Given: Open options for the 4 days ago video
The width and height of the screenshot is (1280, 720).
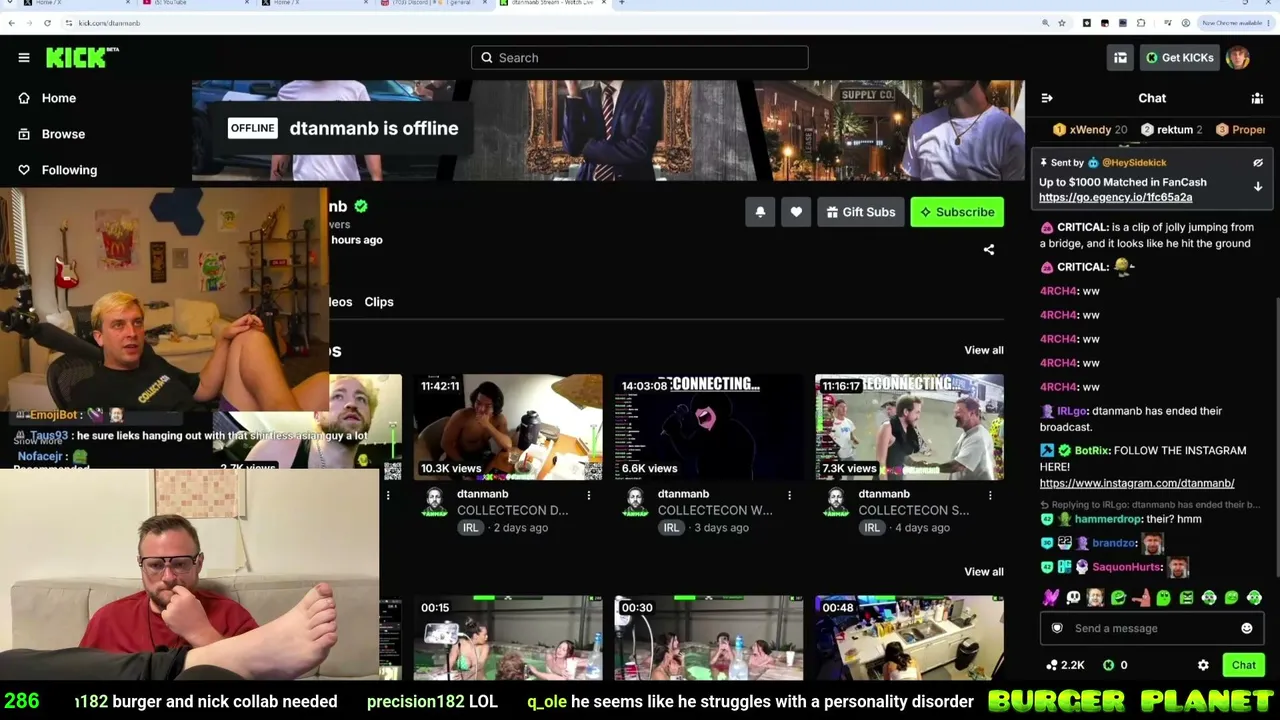Looking at the screenshot, I should [x=990, y=495].
